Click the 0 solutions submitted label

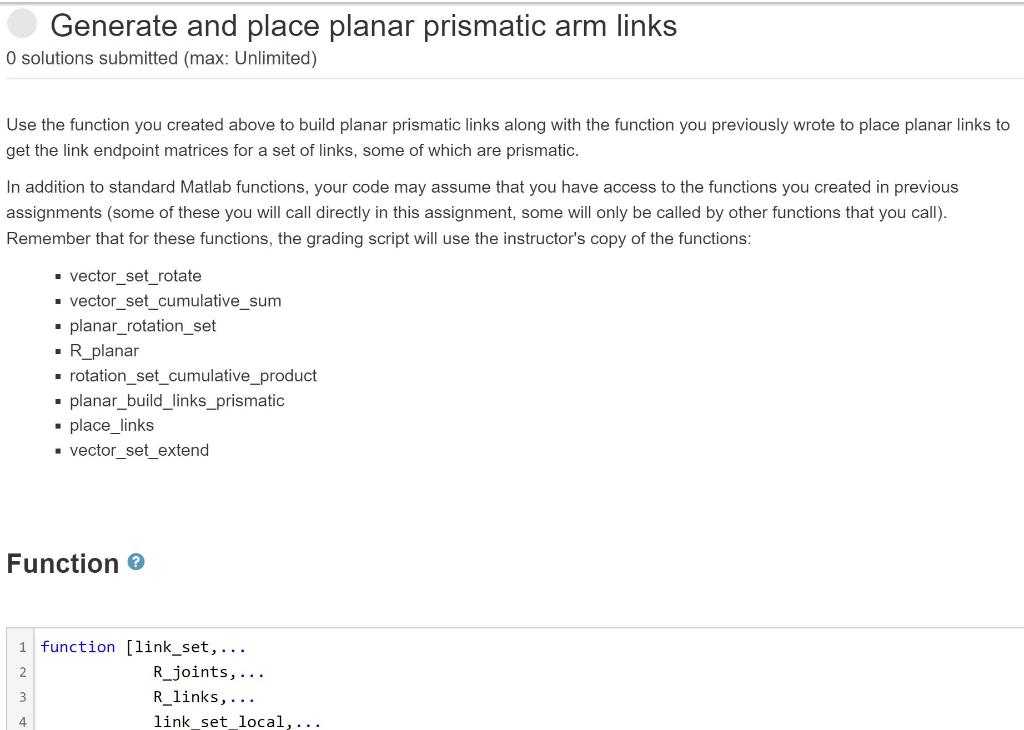click(161, 58)
